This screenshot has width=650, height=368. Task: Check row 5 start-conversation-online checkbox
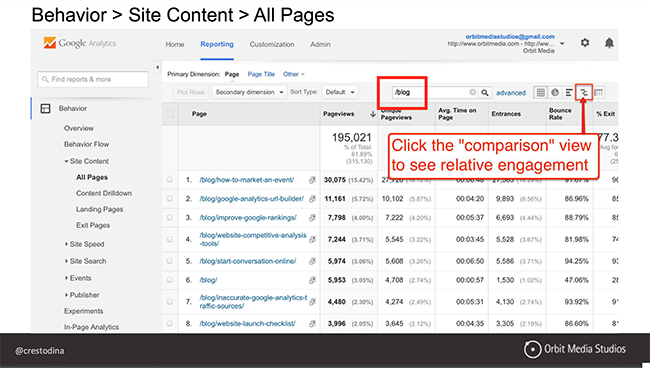[170, 261]
